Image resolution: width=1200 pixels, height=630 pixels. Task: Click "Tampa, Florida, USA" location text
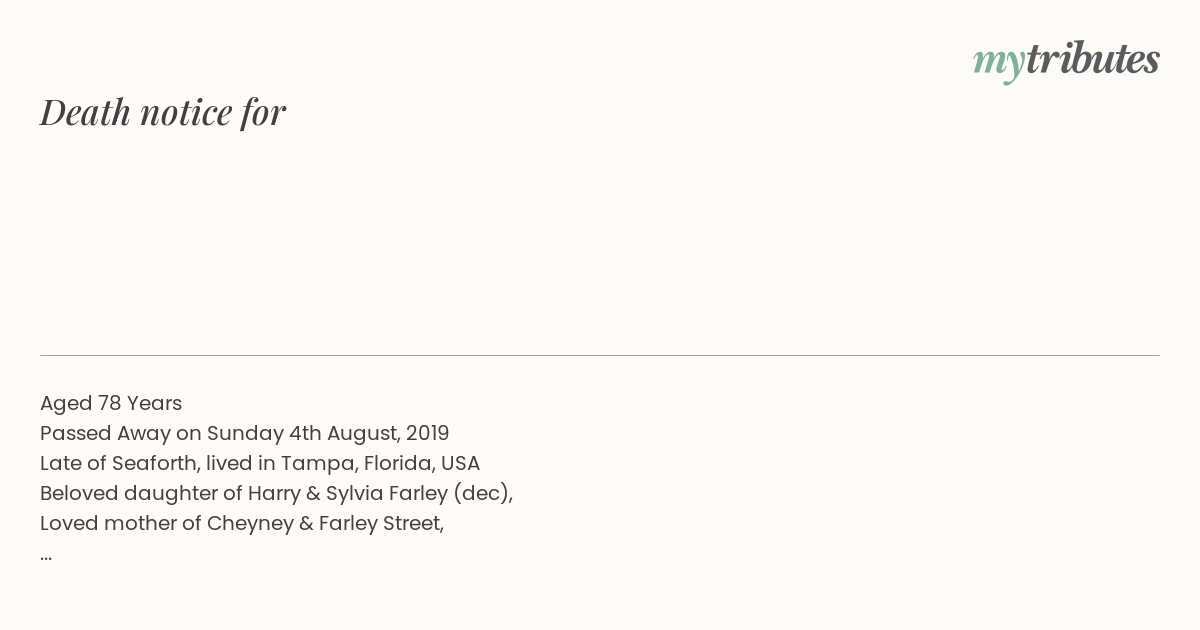[x=380, y=463]
